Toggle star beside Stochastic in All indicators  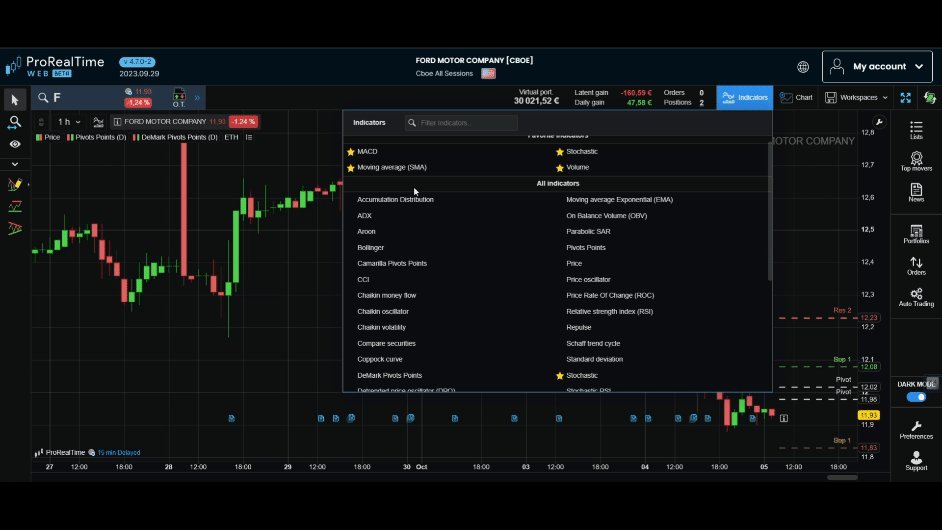[560, 376]
